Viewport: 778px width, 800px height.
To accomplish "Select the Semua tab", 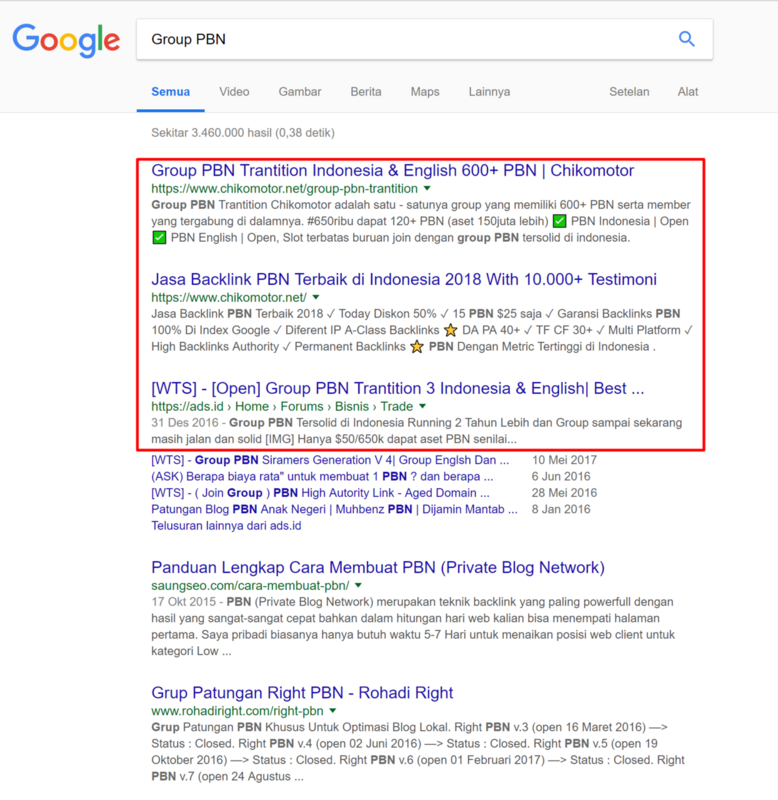I will click(x=170, y=92).
